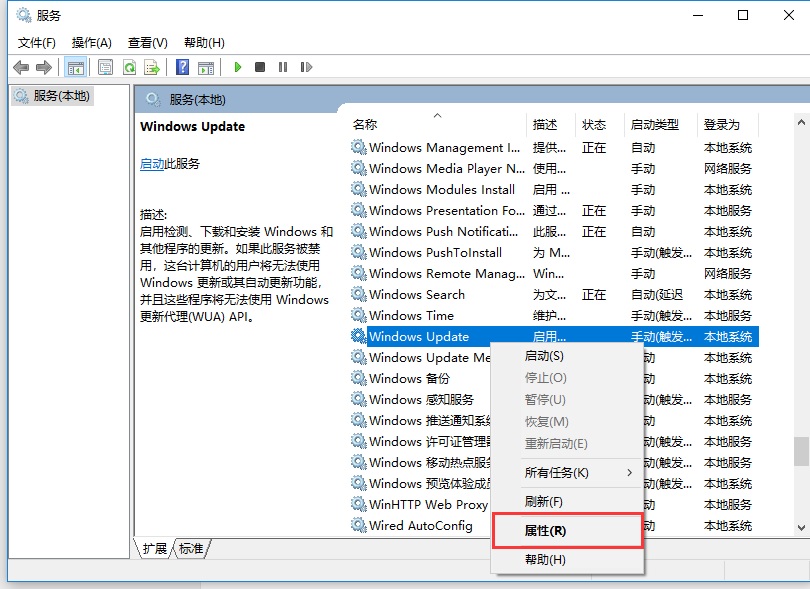This screenshot has width=810, height=589.
Task: Click gear icon of Windows 备份 row
Action: point(359,378)
